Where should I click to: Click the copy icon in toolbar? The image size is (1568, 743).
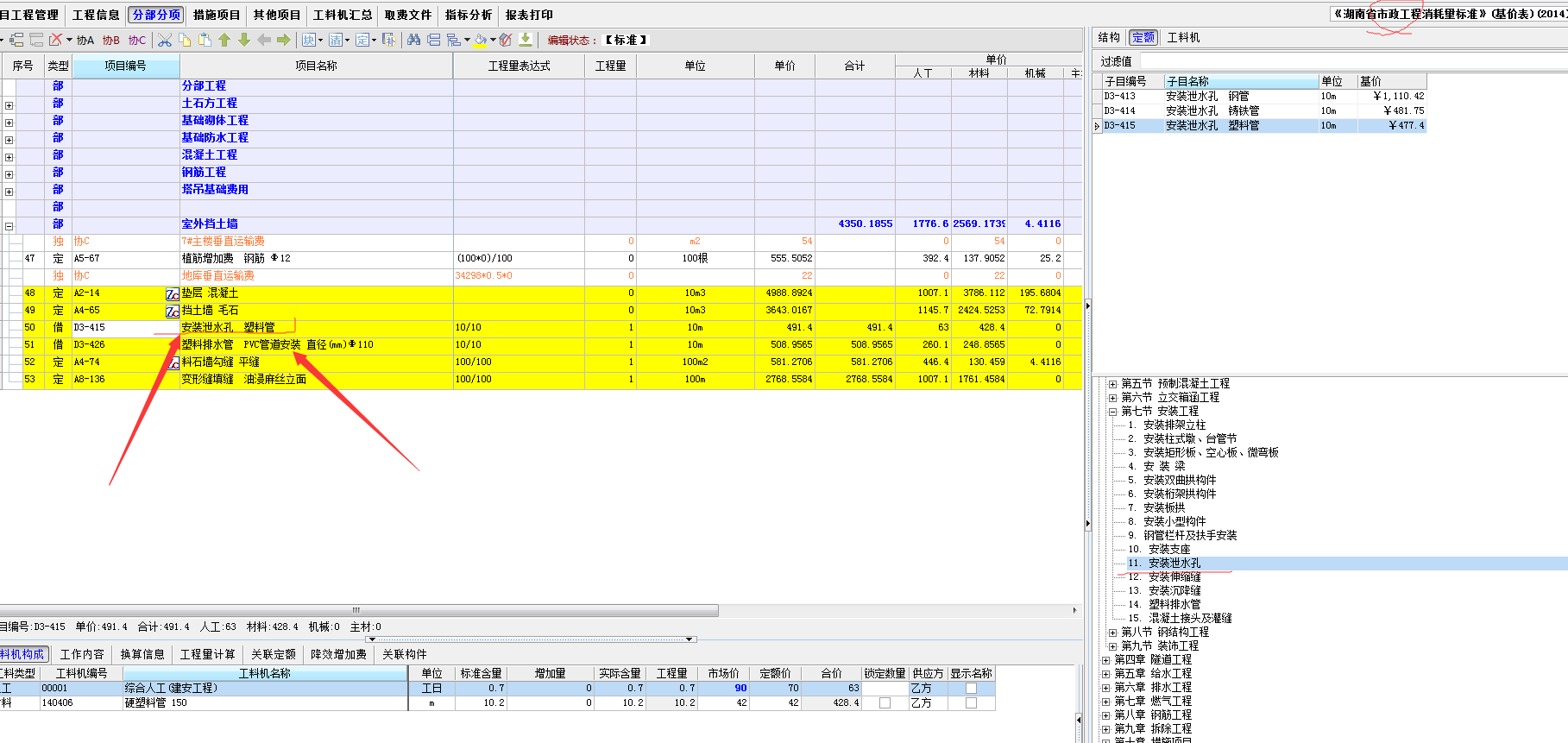tap(185, 40)
